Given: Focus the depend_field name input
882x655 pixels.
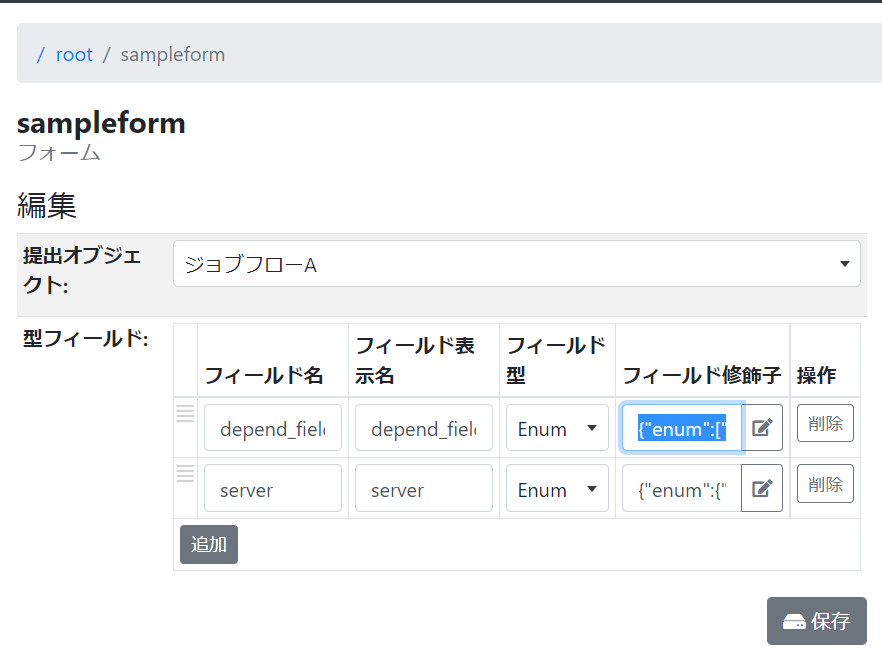Looking at the screenshot, I should pyautogui.click(x=273, y=428).
